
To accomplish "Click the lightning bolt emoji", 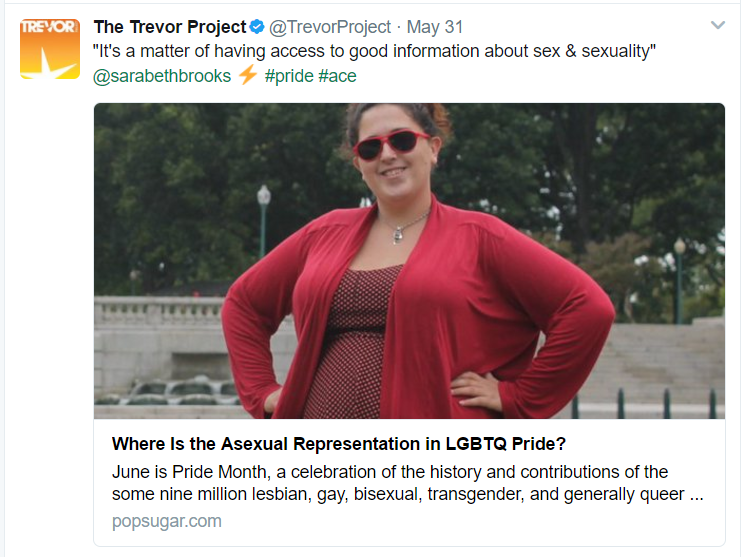I will pos(247,76).
